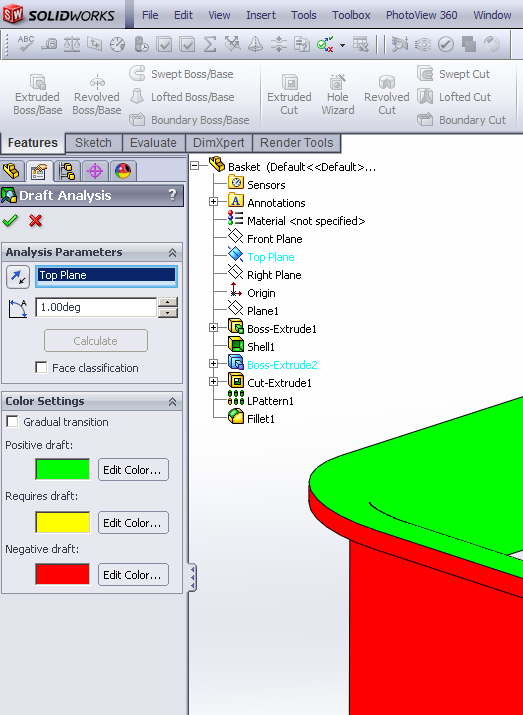This screenshot has width=523, height=715.
Task: Open Mass Properties scales icon
Action: pos(72,44)
